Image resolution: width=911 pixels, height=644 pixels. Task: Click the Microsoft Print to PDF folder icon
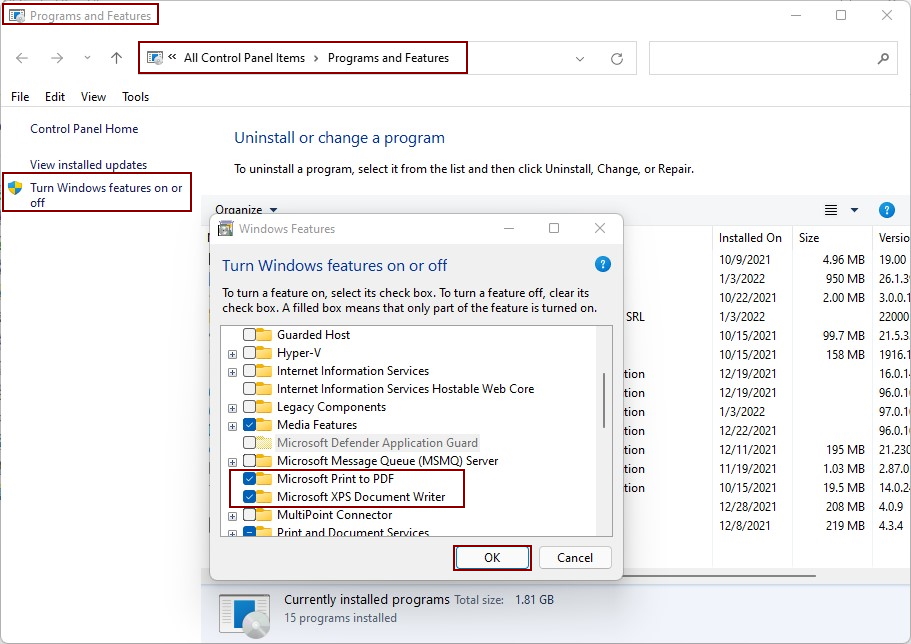coord(264,479)
